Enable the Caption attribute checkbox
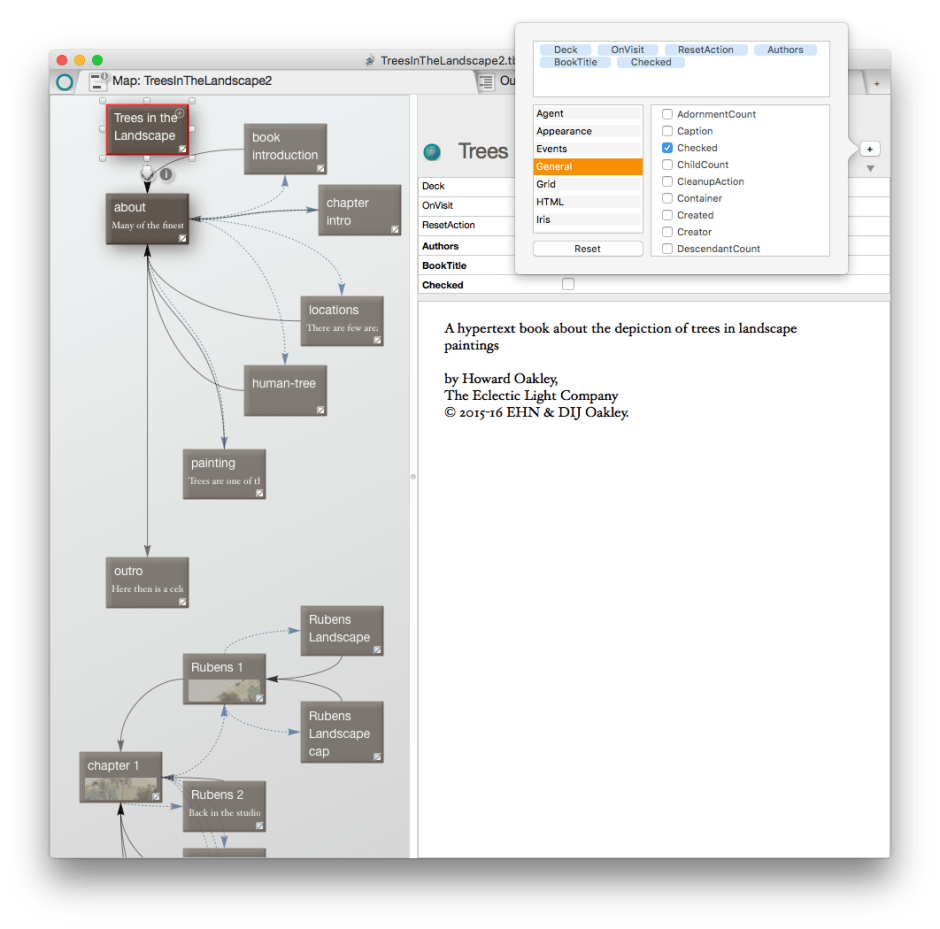The width and height of the screenshot is (940, 929). (667, 131)
